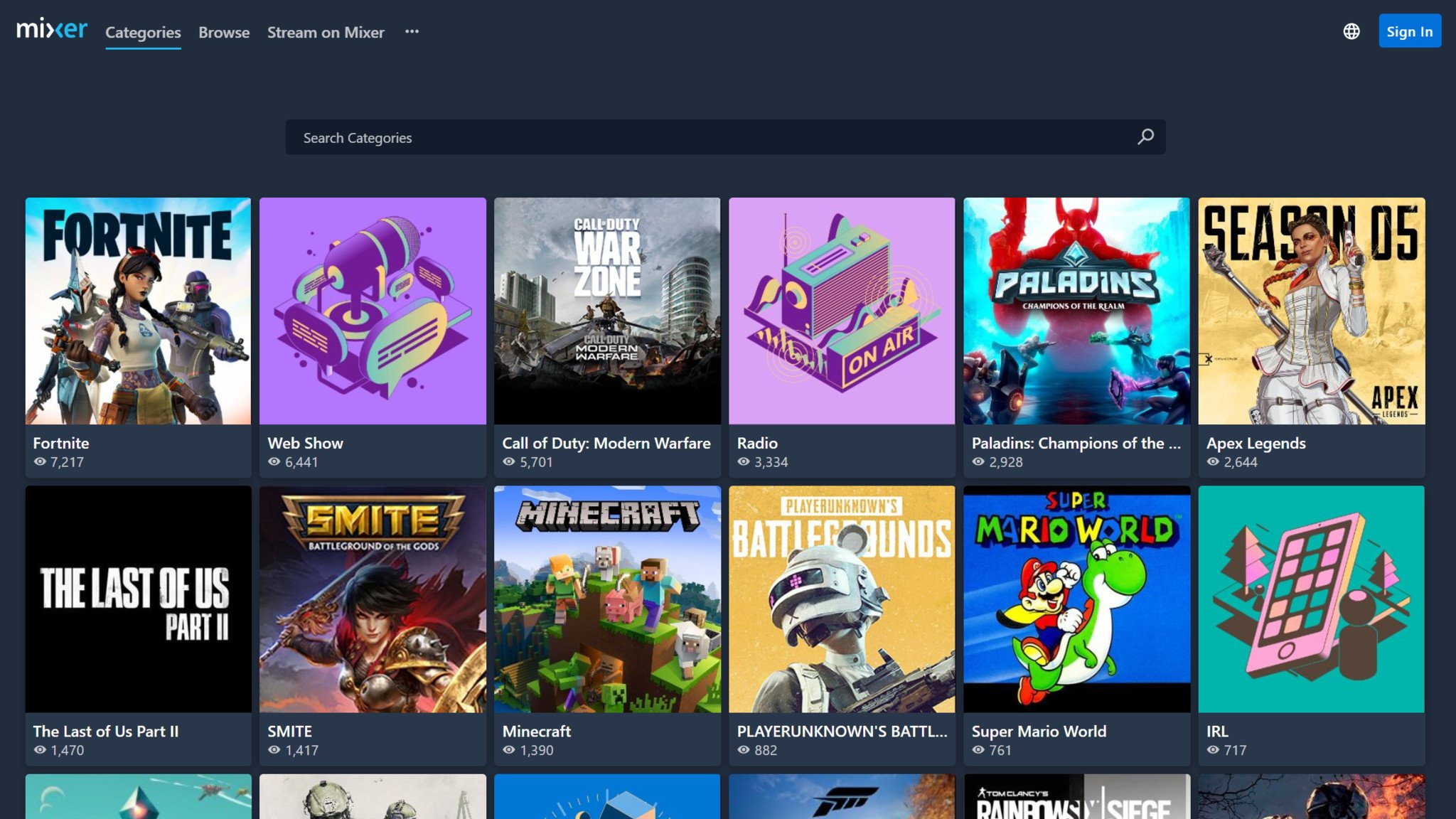1456x819 pixels.
Task: Click the eye icon beside 7,217
Action: pos(40,461)
